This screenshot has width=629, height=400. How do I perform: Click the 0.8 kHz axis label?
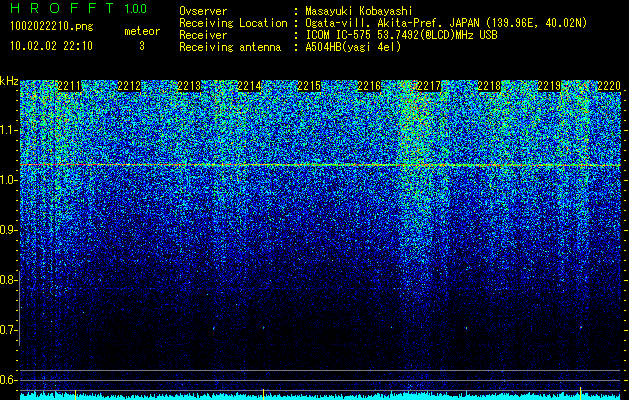point(8,280)
